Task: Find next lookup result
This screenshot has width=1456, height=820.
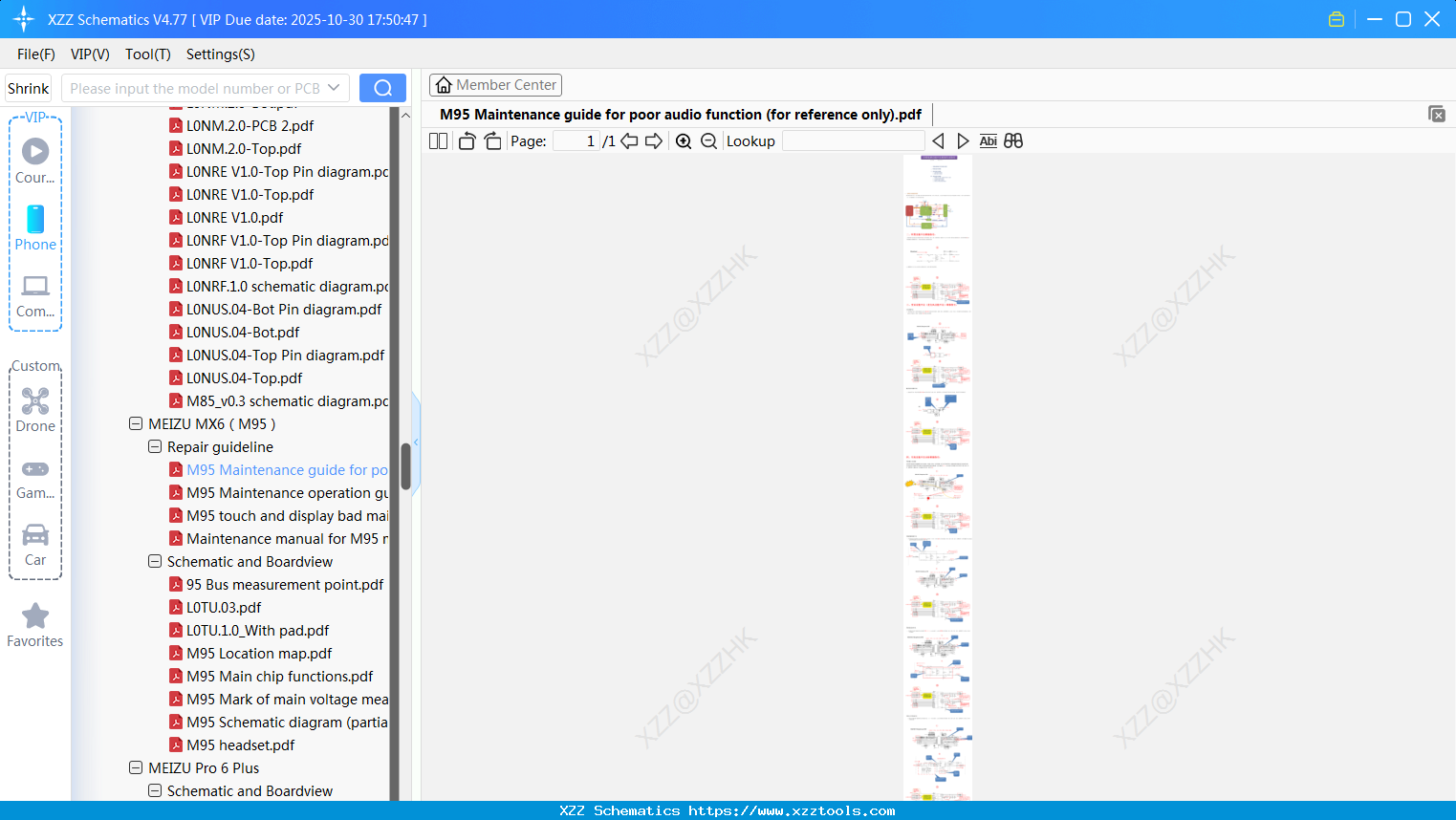Action: click(963, 141)
